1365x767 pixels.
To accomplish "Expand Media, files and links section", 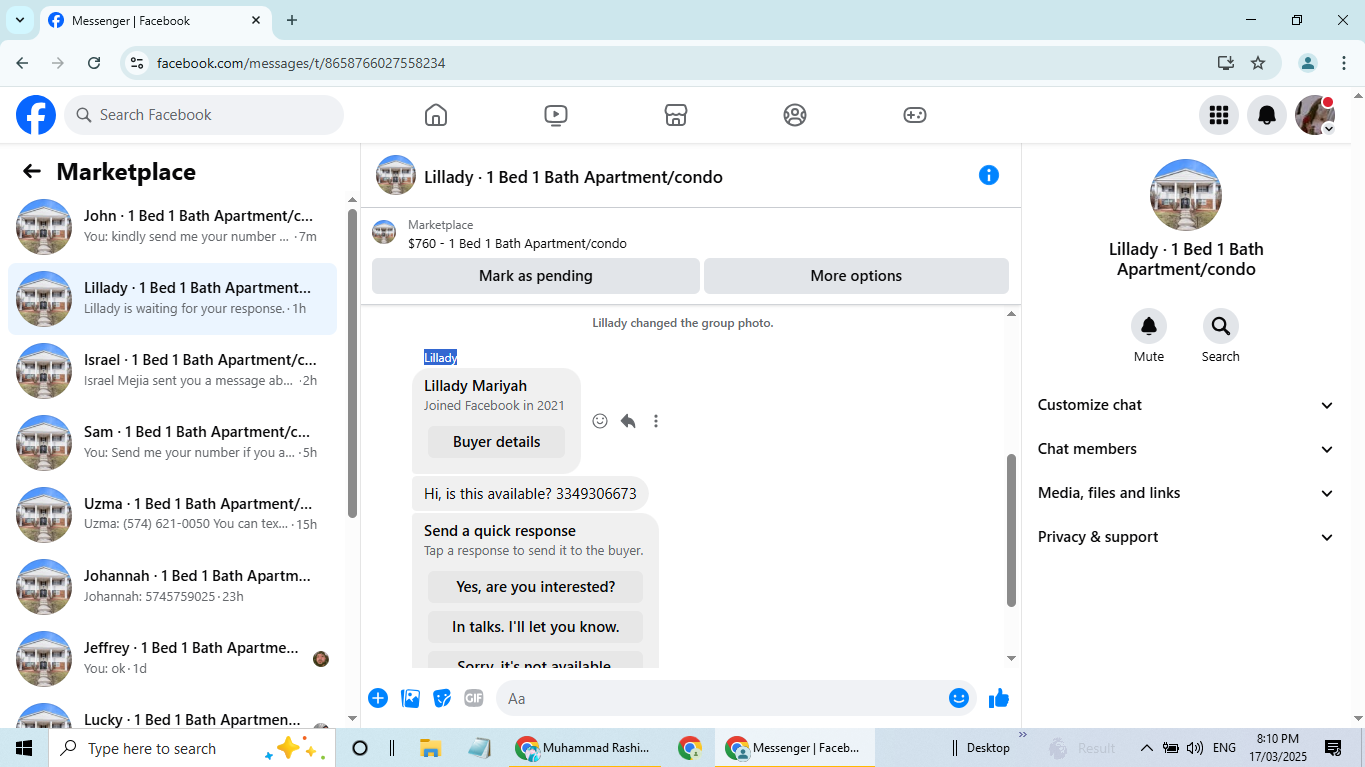I will (1186, 493).
